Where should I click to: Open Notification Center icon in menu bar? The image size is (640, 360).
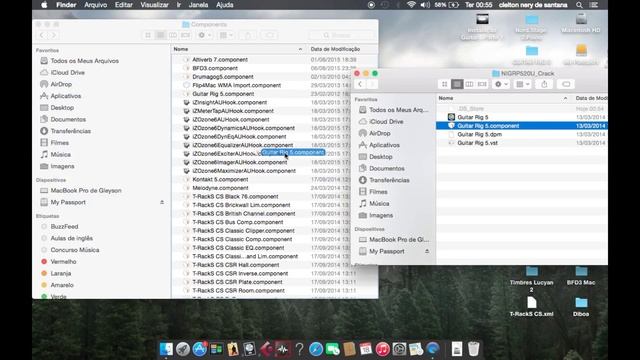click(594, 5)
